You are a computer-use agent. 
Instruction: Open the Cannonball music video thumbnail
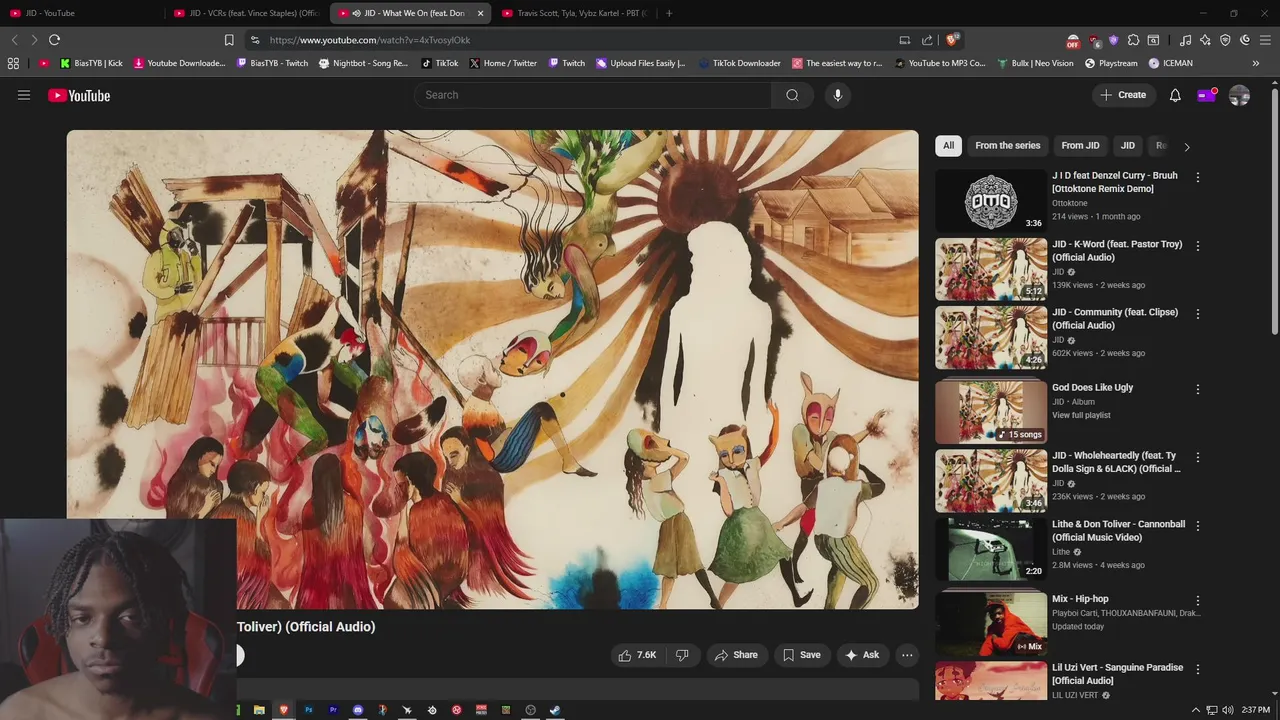coord(991,549)
